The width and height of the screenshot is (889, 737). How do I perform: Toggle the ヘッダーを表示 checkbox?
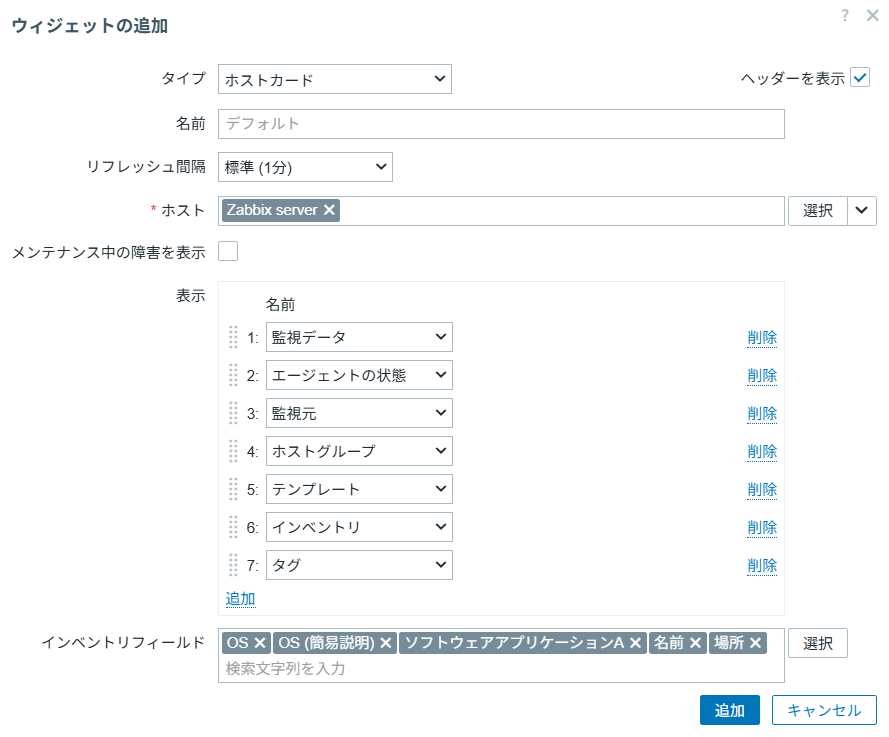pos(860,78)
